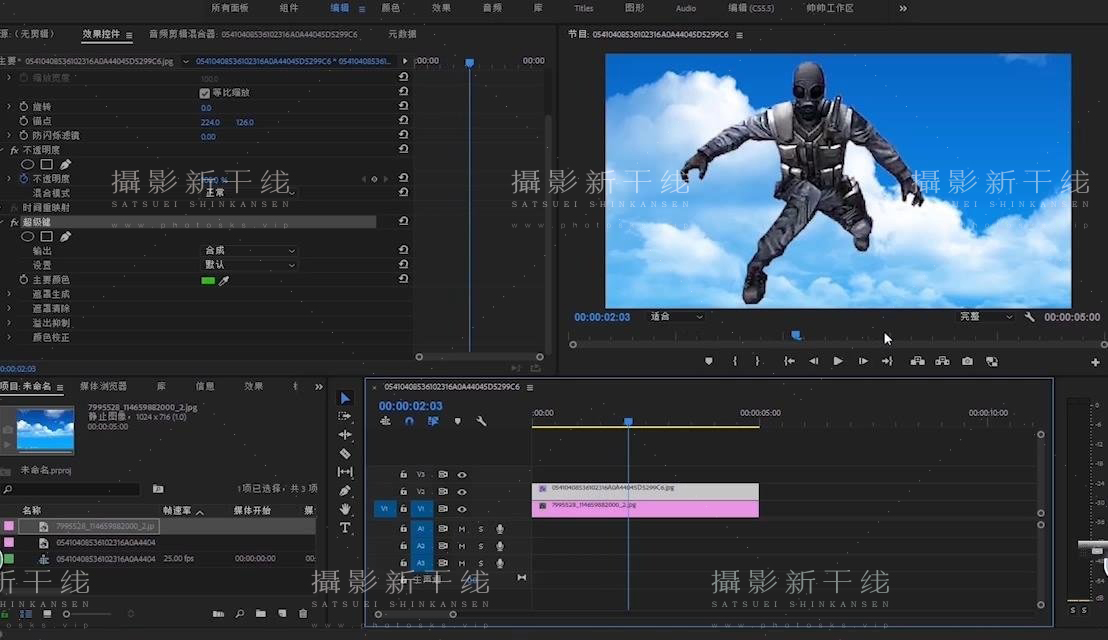Show more workspaces overflow arrows

903,8
